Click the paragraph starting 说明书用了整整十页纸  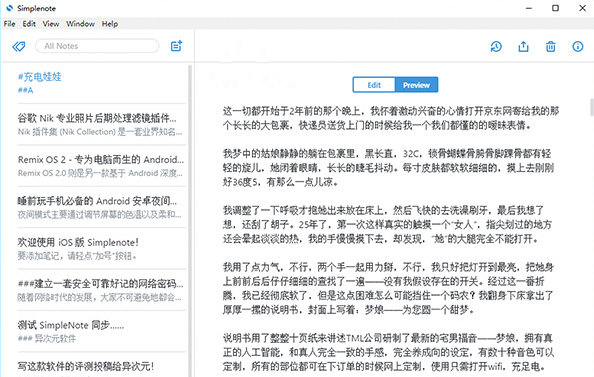coord(388,352)
